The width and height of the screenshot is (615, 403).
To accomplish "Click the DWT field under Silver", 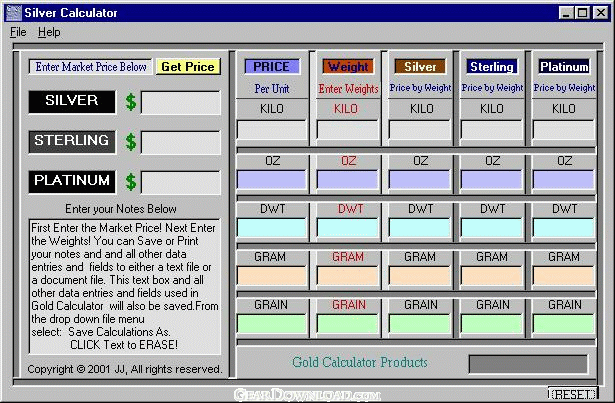I will [420, 228].
